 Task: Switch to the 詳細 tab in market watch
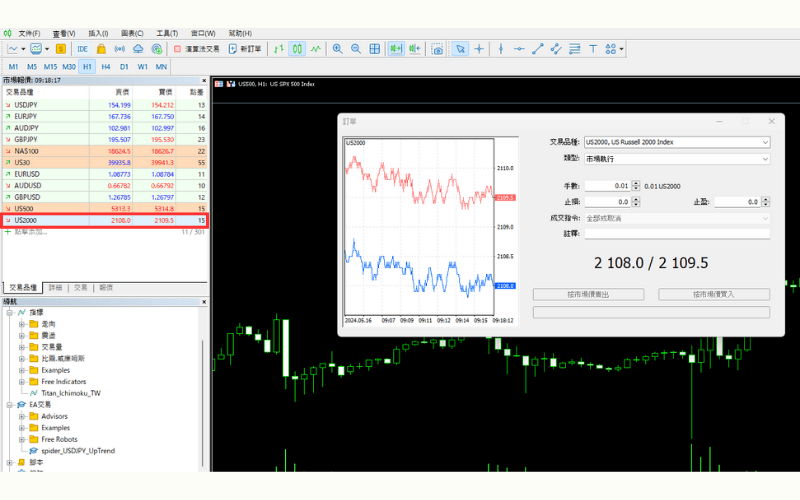56,287
